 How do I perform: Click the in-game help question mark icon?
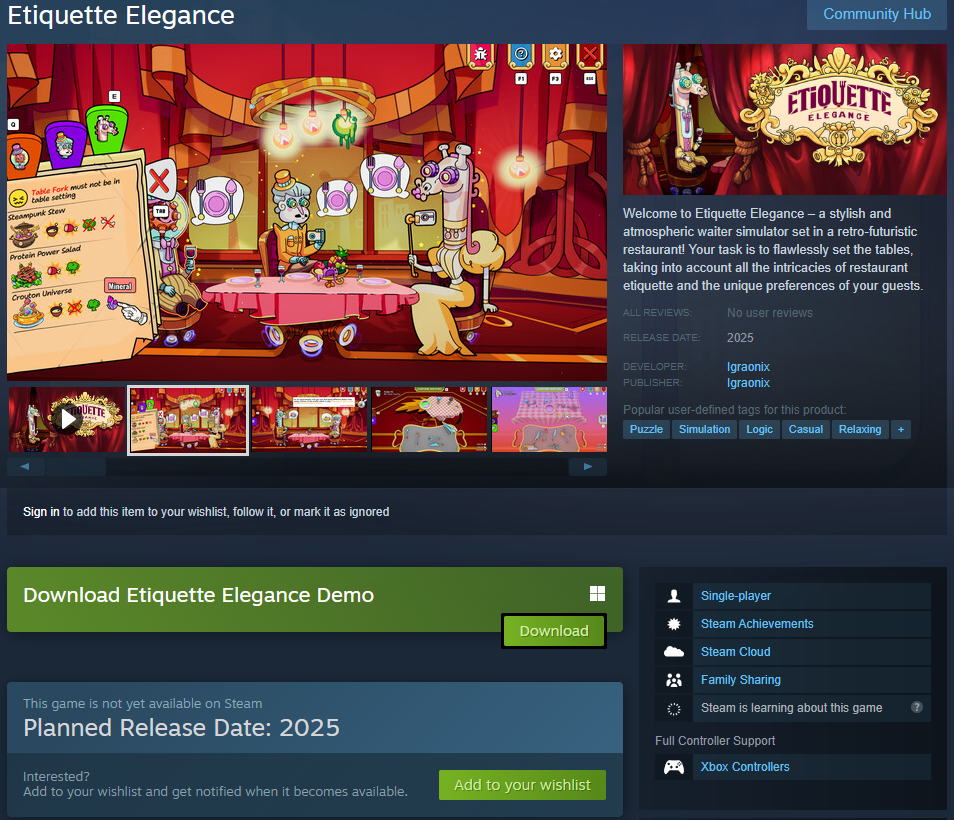pos(521,54)
